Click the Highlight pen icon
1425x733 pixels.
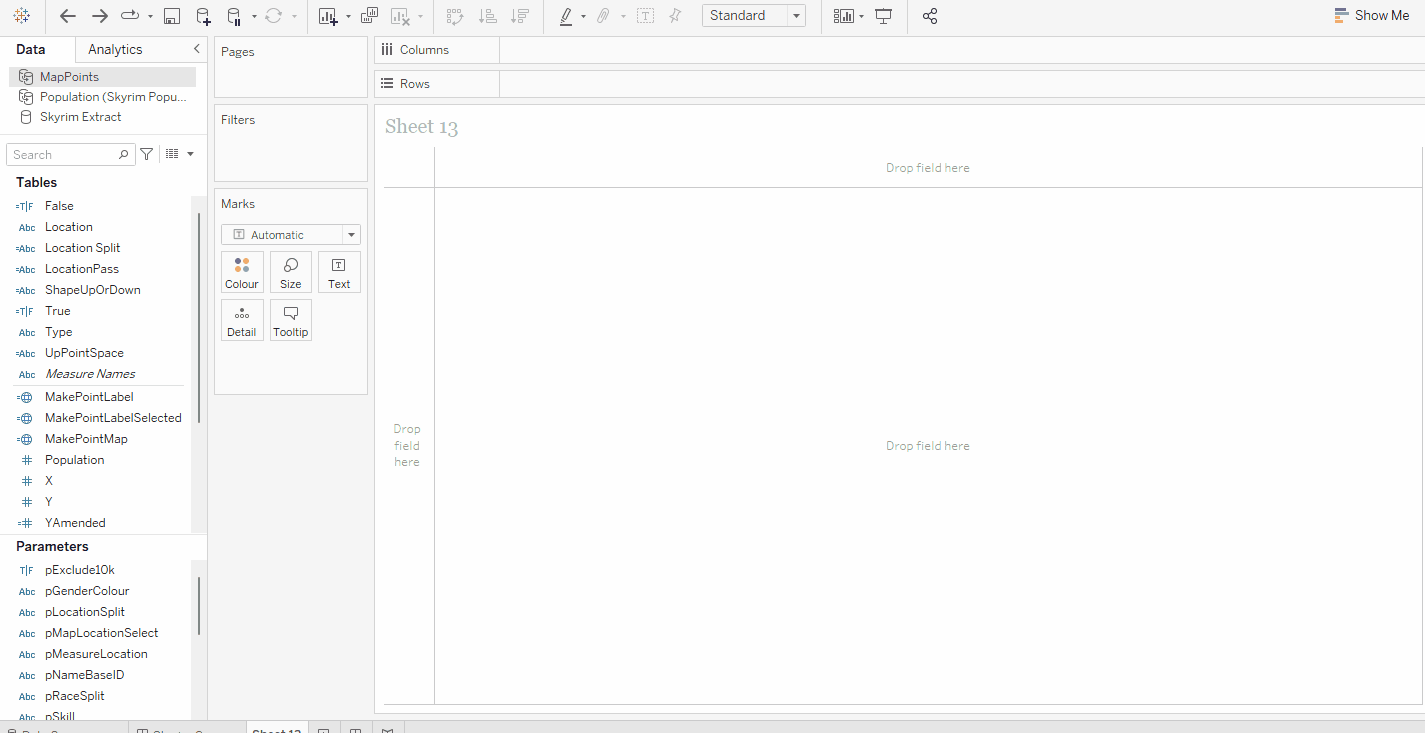point(566,16)
